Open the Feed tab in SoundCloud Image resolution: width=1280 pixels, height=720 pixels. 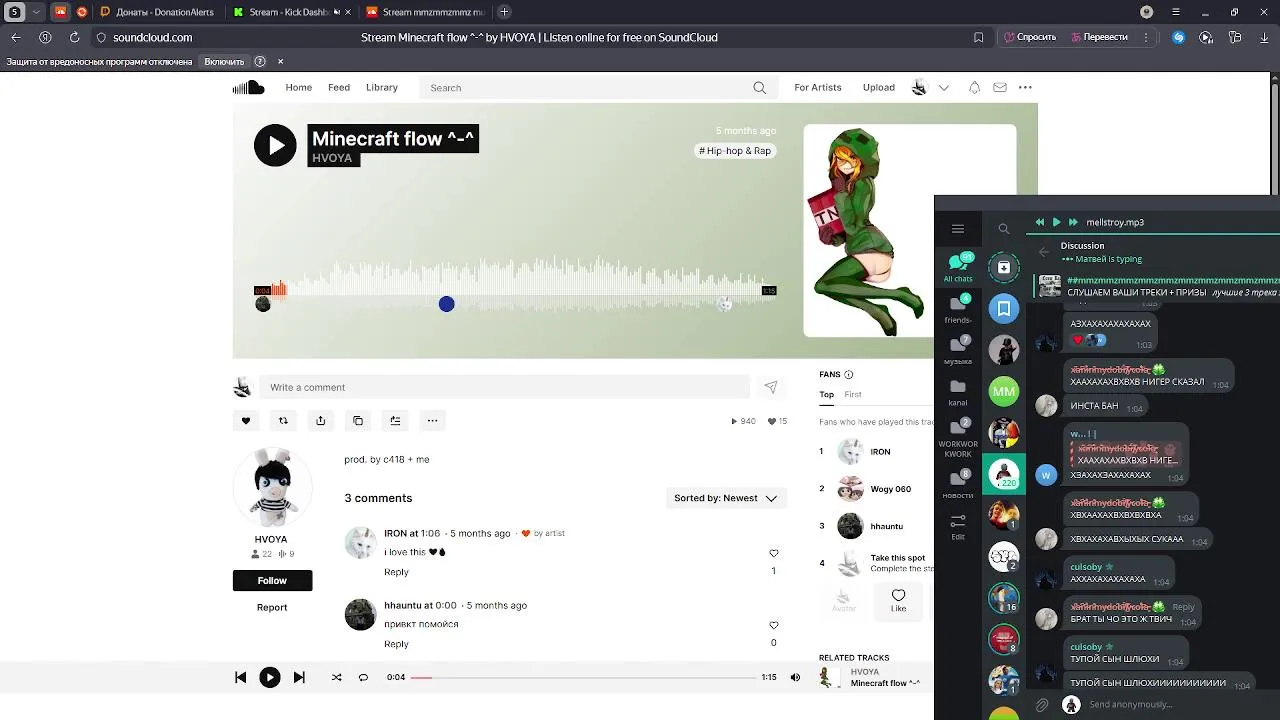point(339,88)
